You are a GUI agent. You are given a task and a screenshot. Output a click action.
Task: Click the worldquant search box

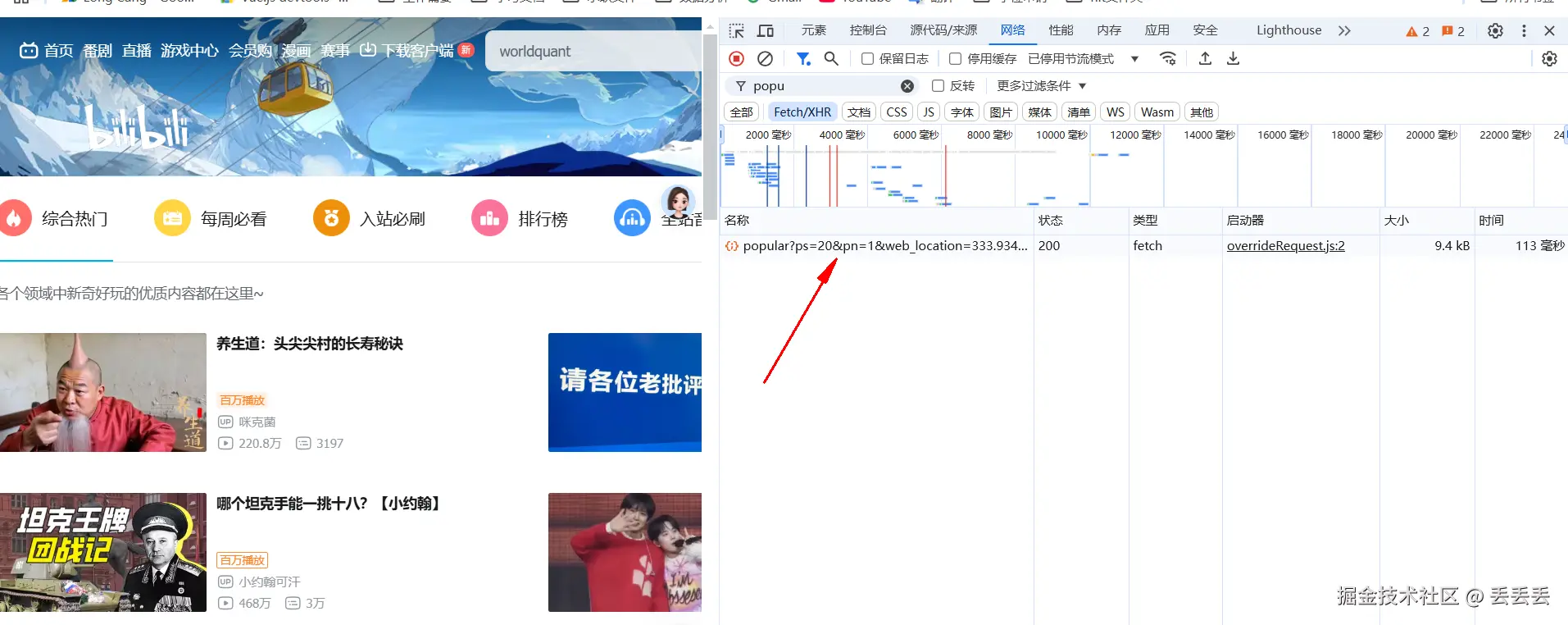click(x=592, y=51)
